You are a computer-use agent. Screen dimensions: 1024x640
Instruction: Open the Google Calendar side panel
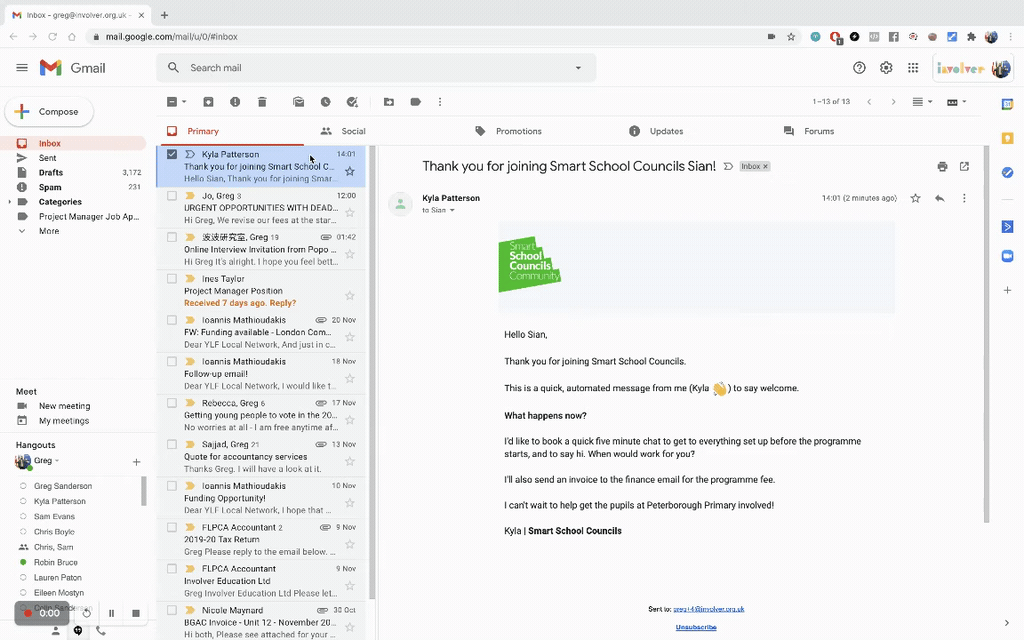click(1008, 104)
